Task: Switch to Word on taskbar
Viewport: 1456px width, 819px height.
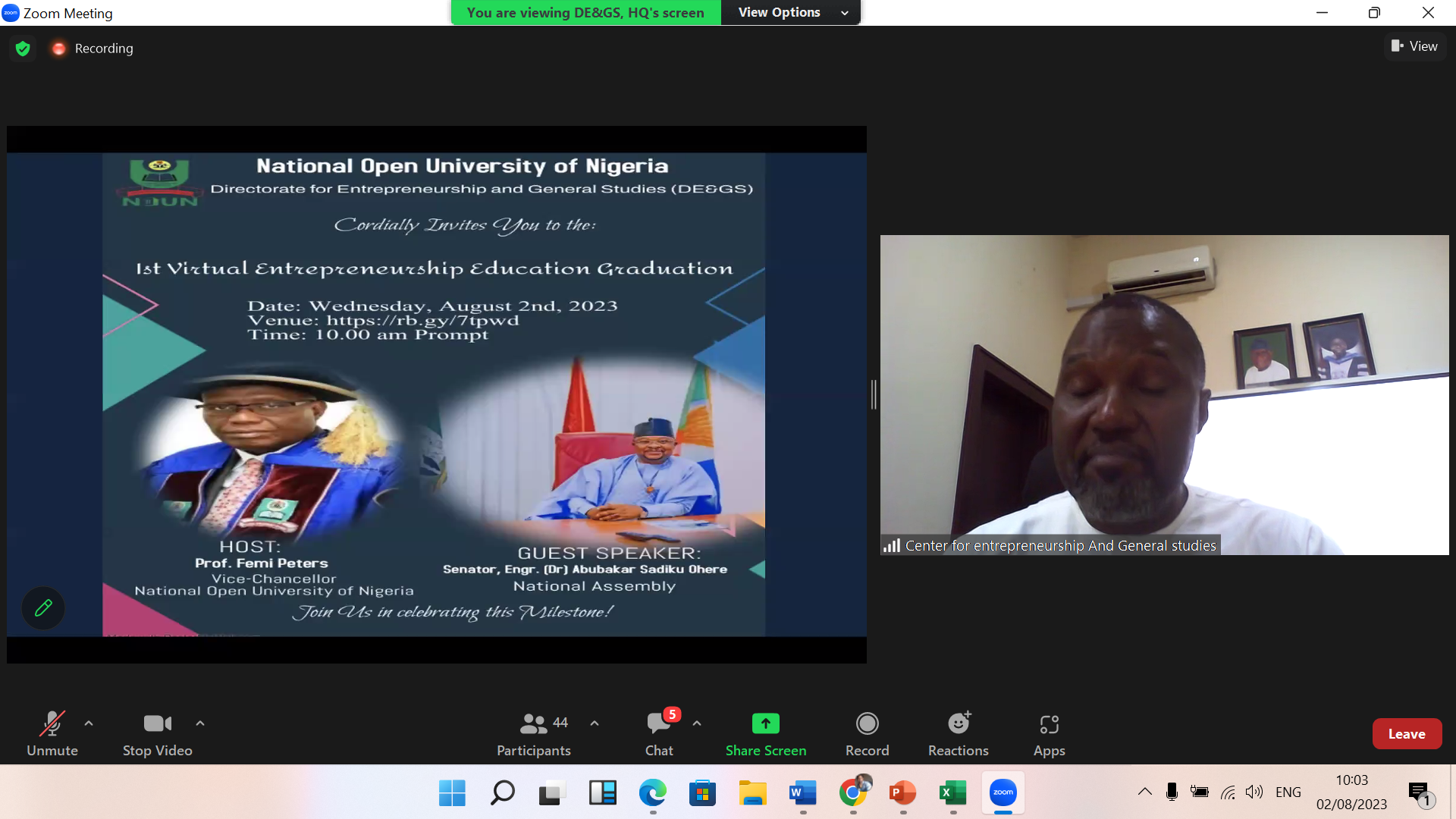Action: [802, 793]
